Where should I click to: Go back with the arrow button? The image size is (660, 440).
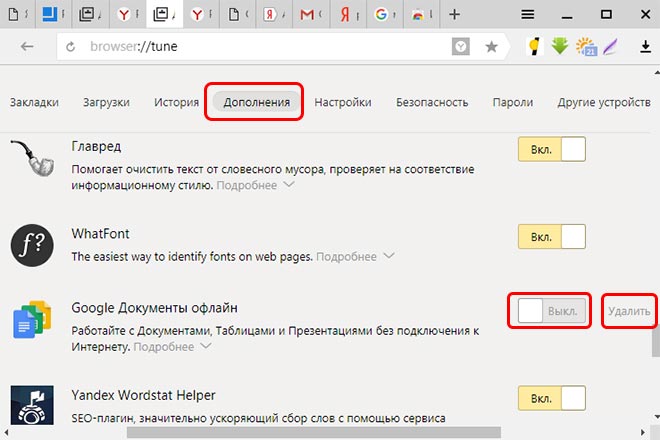coord(27,46)
